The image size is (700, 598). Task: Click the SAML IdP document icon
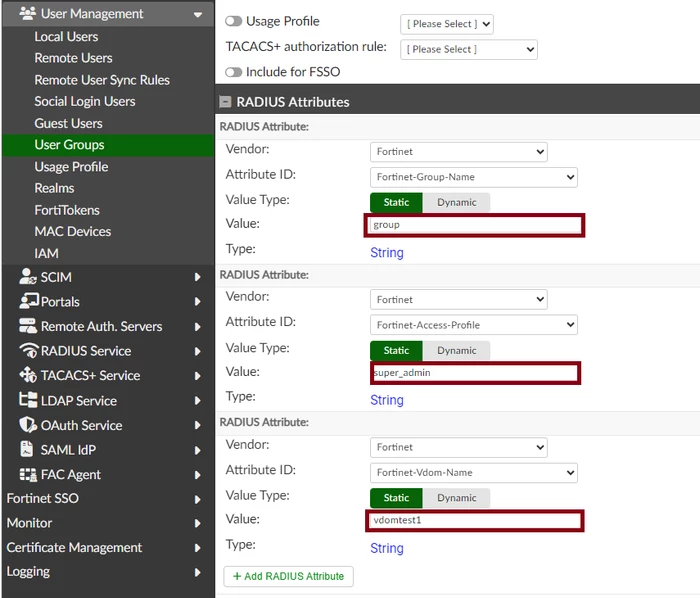pyautogui.click(x=27, y=449)
